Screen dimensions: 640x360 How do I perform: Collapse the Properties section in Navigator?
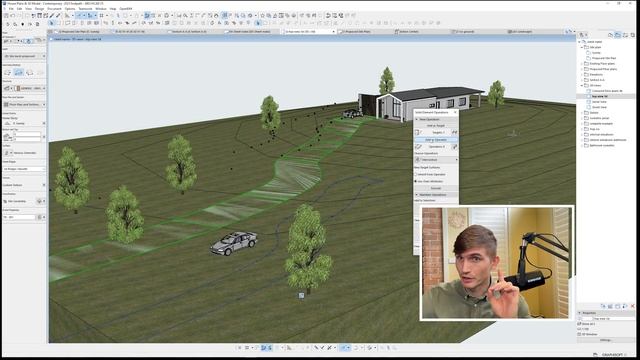click(580, 313)
